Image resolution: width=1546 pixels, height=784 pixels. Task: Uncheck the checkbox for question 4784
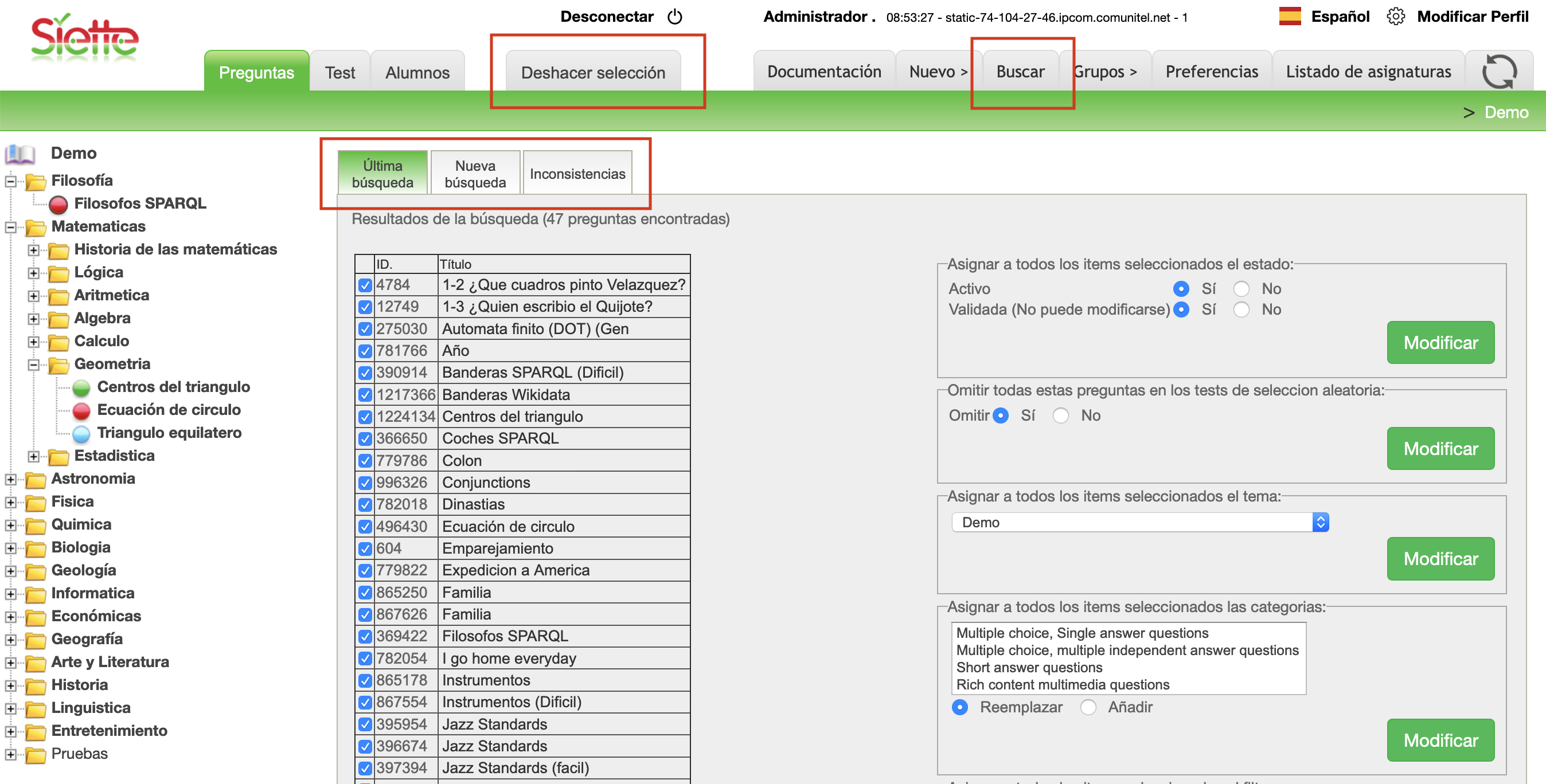pos(365,285)
